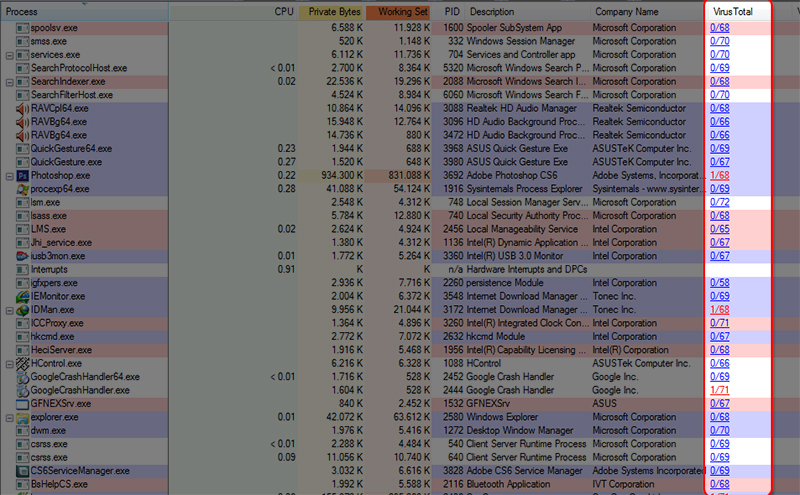Sort by the CPU column header
This screenshot has height=495, width=800.
tap(233, 11)
